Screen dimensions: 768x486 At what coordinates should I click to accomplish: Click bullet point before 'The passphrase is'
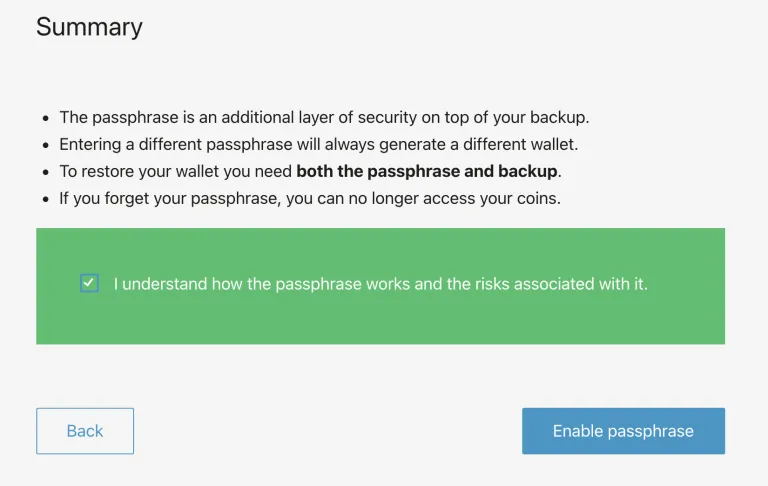pos(43,118)
